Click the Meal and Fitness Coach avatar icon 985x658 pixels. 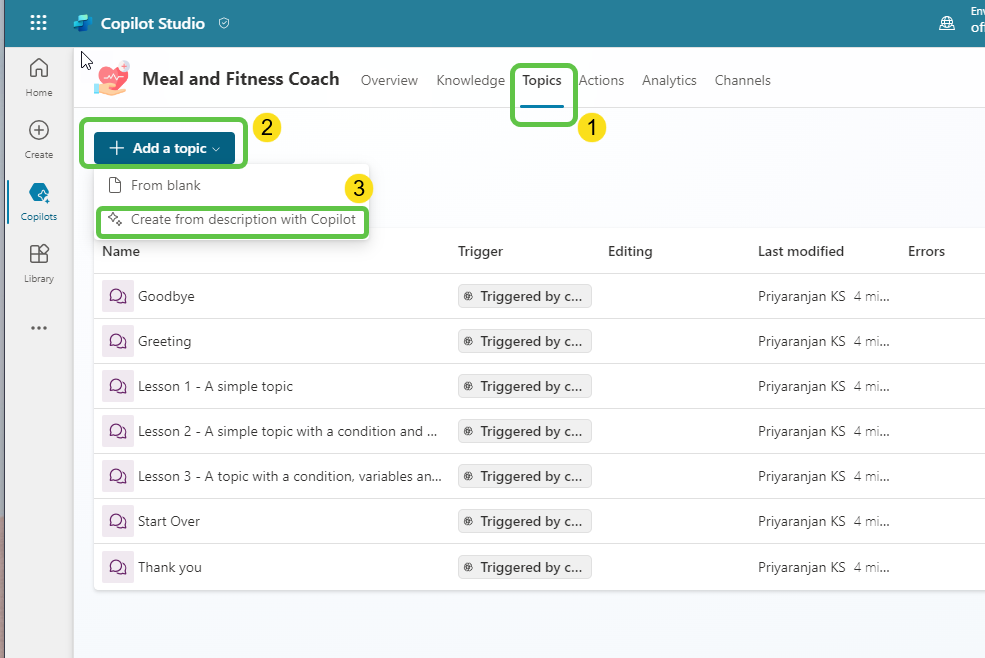coord(112,79)
